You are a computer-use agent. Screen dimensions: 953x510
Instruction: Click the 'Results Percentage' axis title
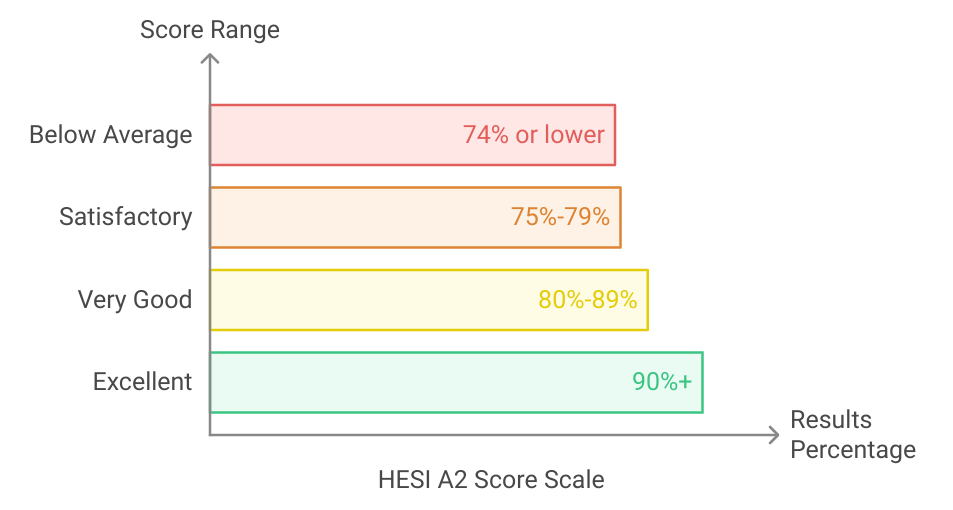click(853, 435)
